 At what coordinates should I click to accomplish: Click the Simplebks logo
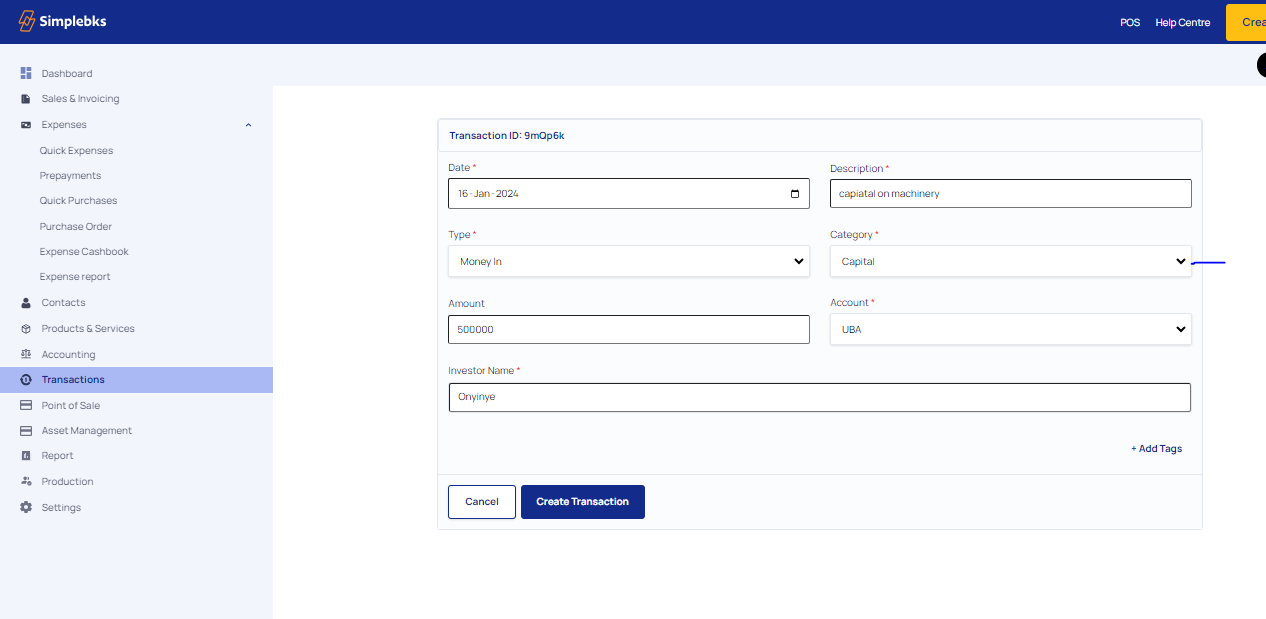point(62,21)
